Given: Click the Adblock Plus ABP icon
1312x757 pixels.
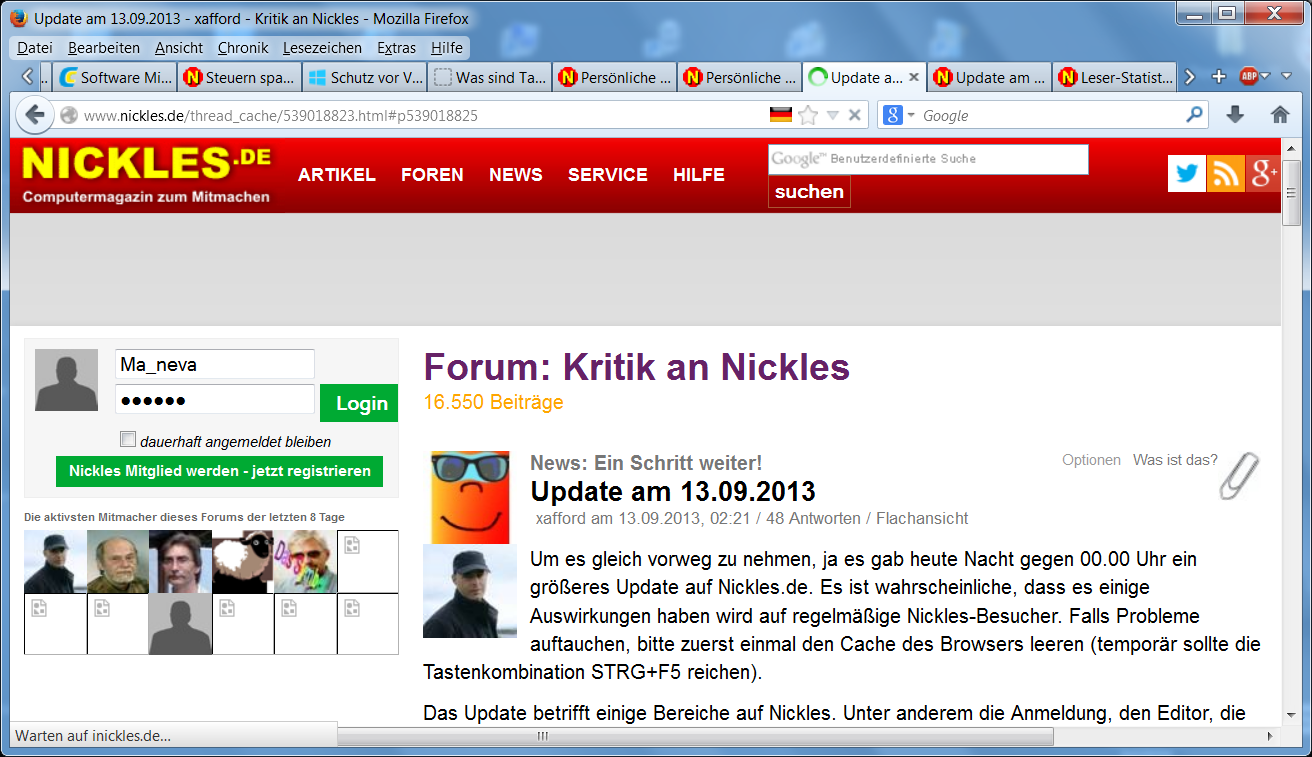Looking at the screenshot, I should [x=1248, y=77].
